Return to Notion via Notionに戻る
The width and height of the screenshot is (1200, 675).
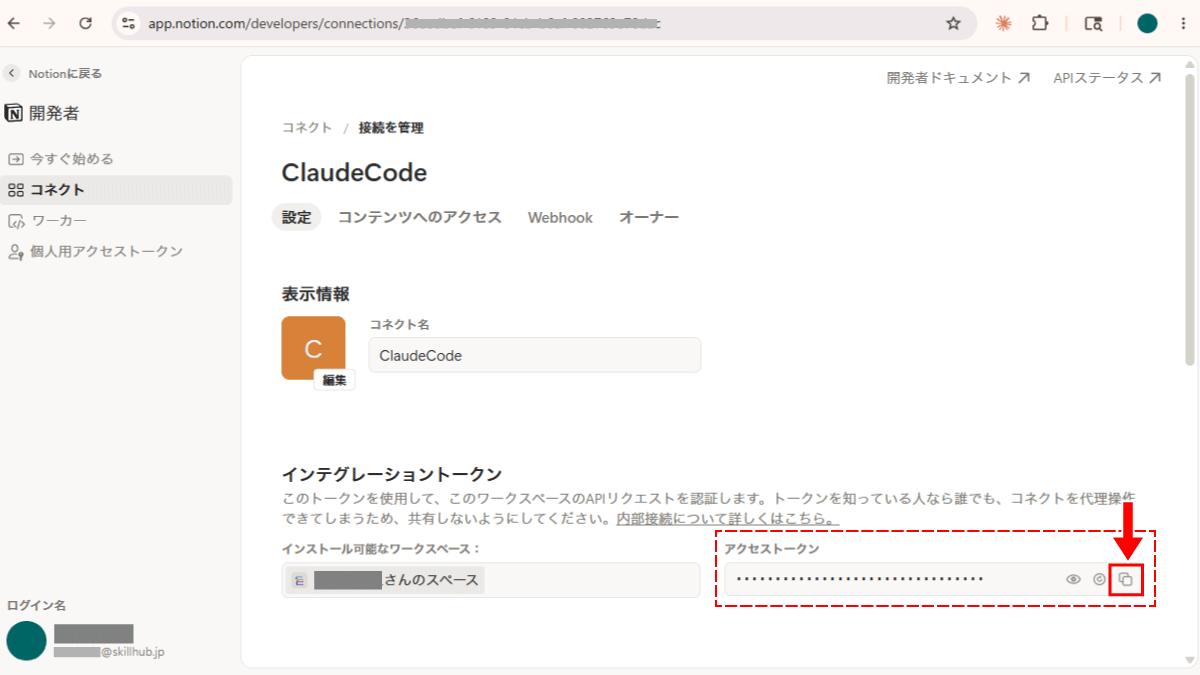tap(54, 73)
